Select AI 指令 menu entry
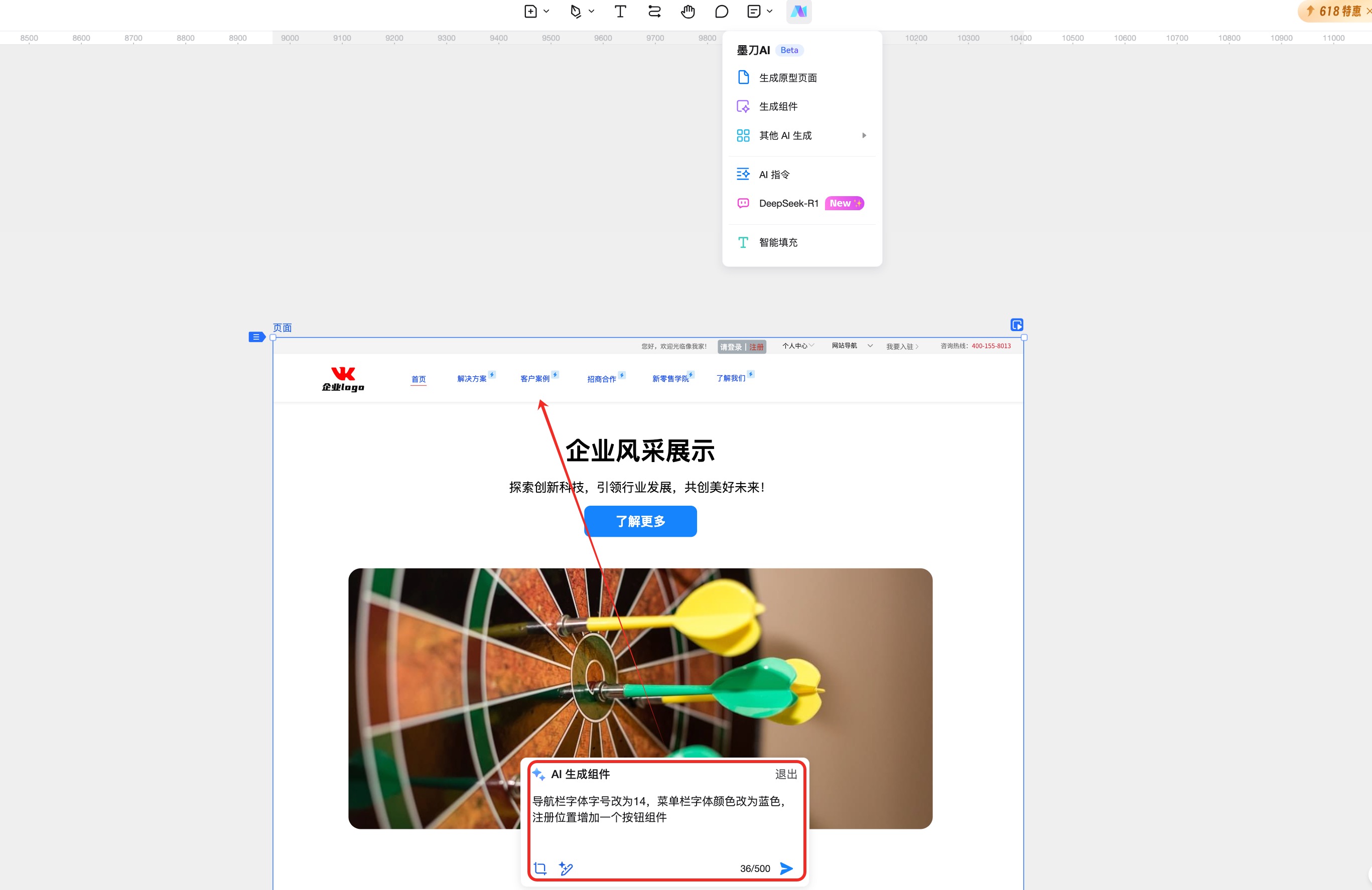Image resolution: width=1372 pixels, height=890 pixels. pyautogui.click(x=802, y=175)
